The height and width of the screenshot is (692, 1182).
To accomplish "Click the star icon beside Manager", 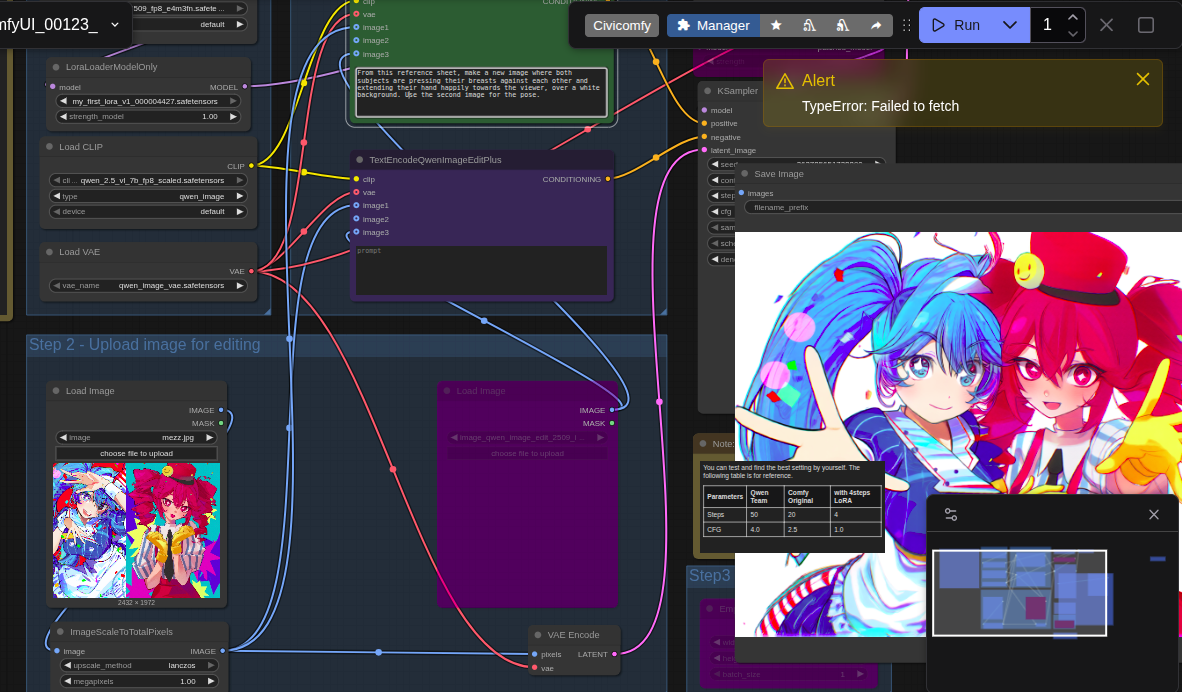I will coord(776,26).
